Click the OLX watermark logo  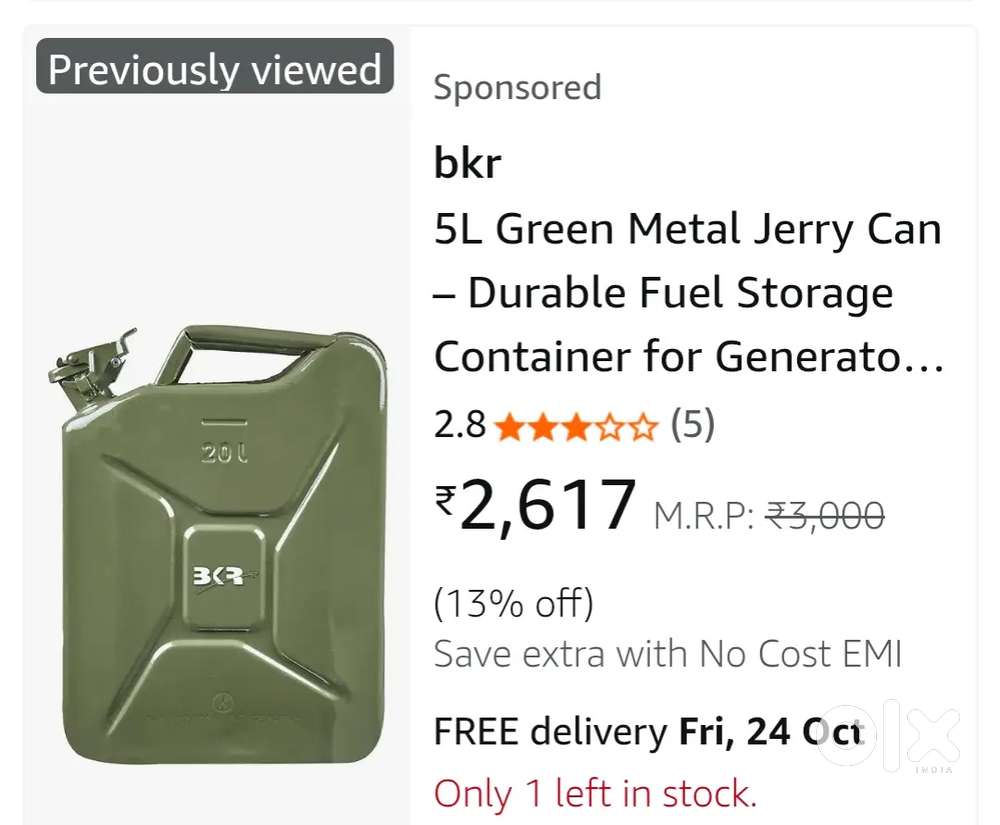click(x=890, y=737)
